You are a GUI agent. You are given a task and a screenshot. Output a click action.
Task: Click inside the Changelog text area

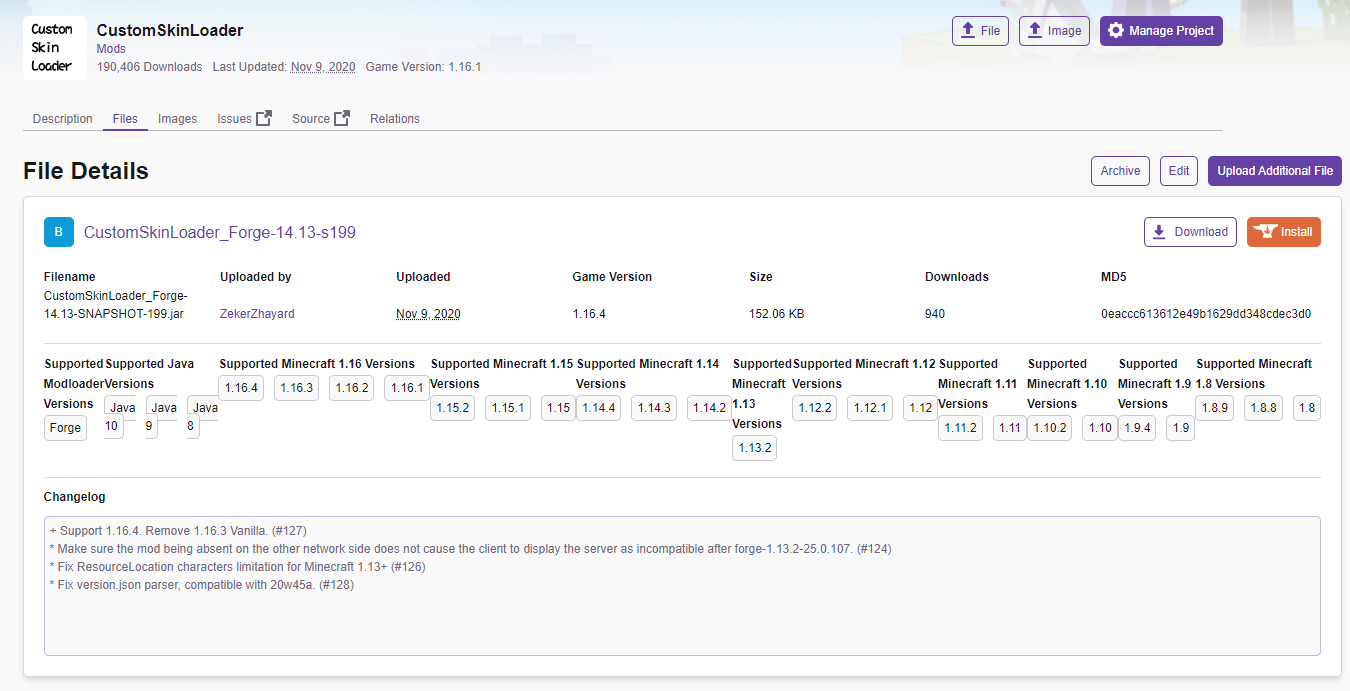pyautogui.click(x=681, y=600)
